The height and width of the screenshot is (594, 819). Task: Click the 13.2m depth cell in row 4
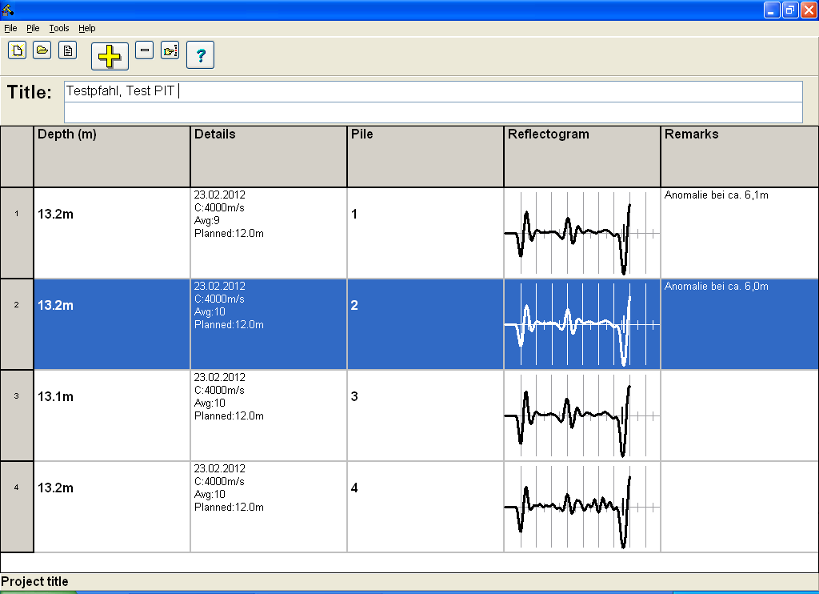click(x=112, y=507)
